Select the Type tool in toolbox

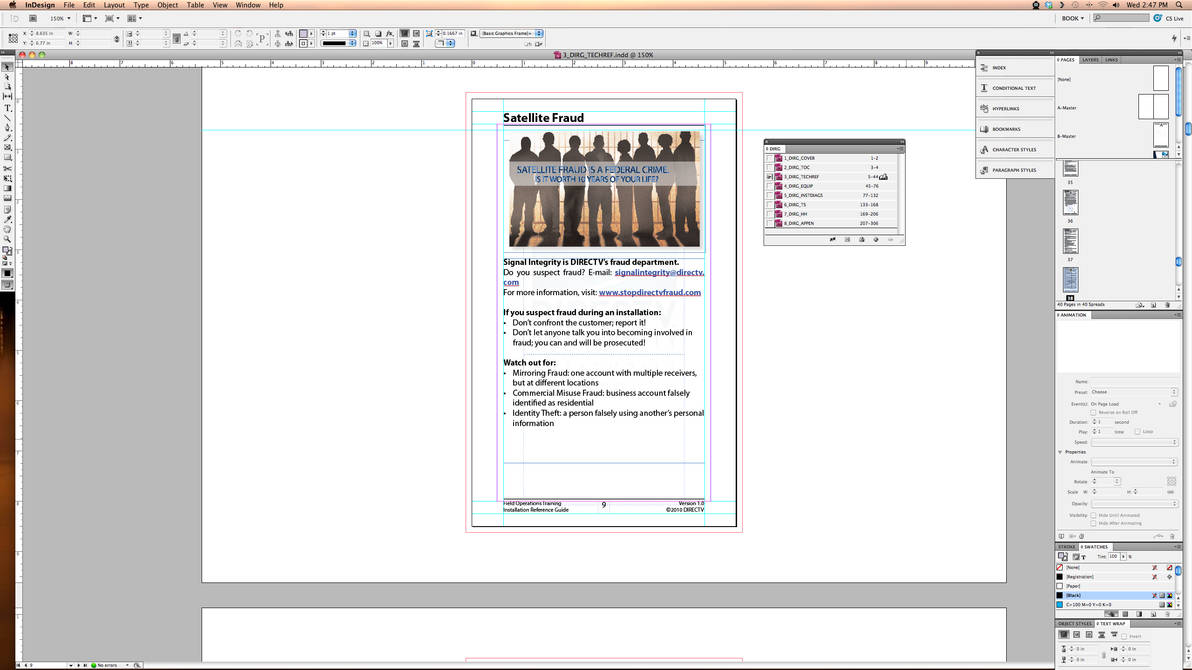pos(8,108)
